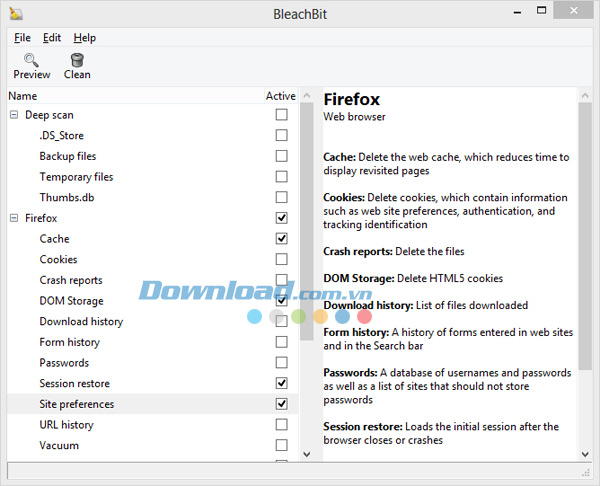Click the 'Session restore:' description label
600x486 pixels.
tap(363, 426)
